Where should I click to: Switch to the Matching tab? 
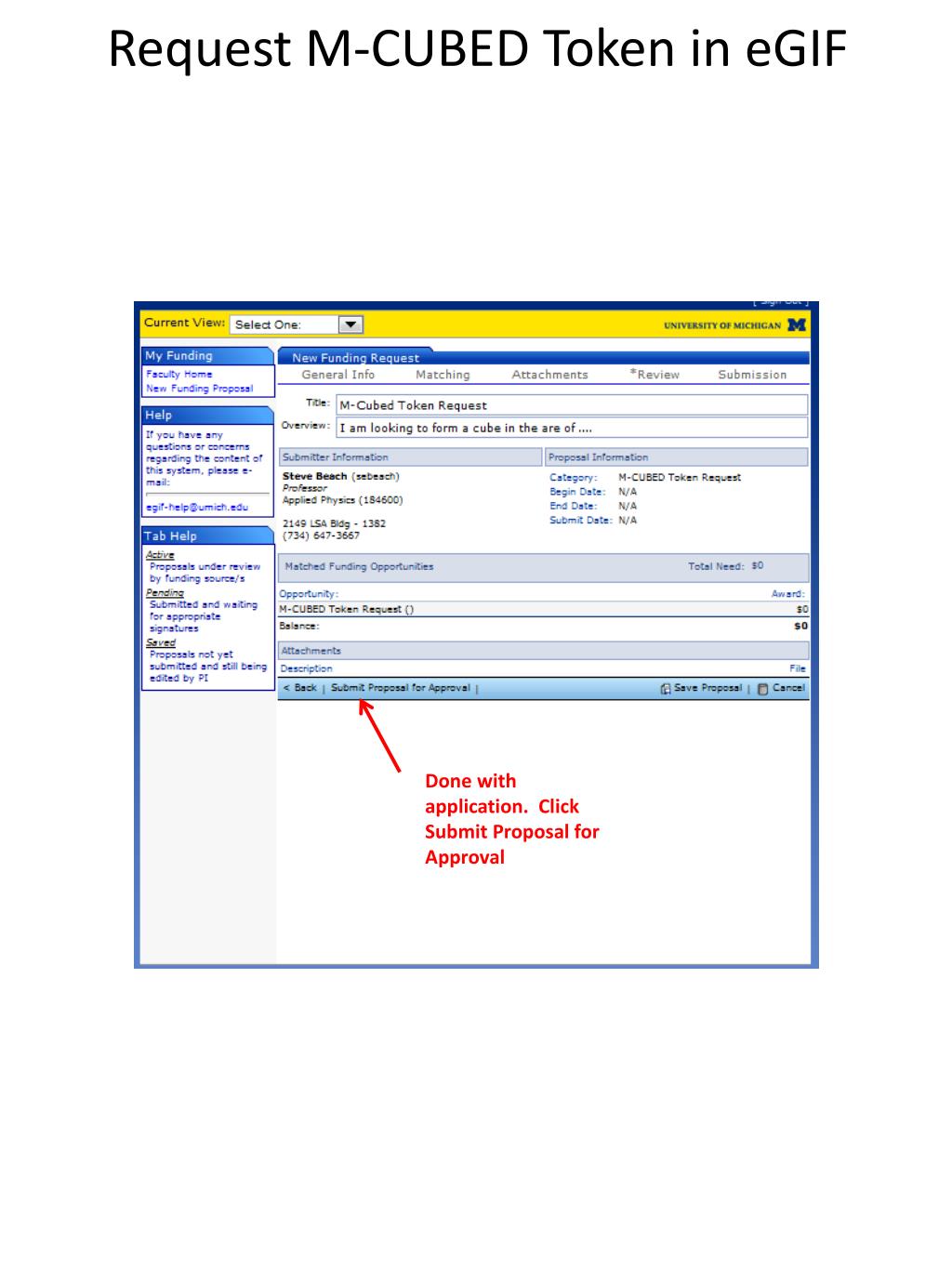click(443, 375)
